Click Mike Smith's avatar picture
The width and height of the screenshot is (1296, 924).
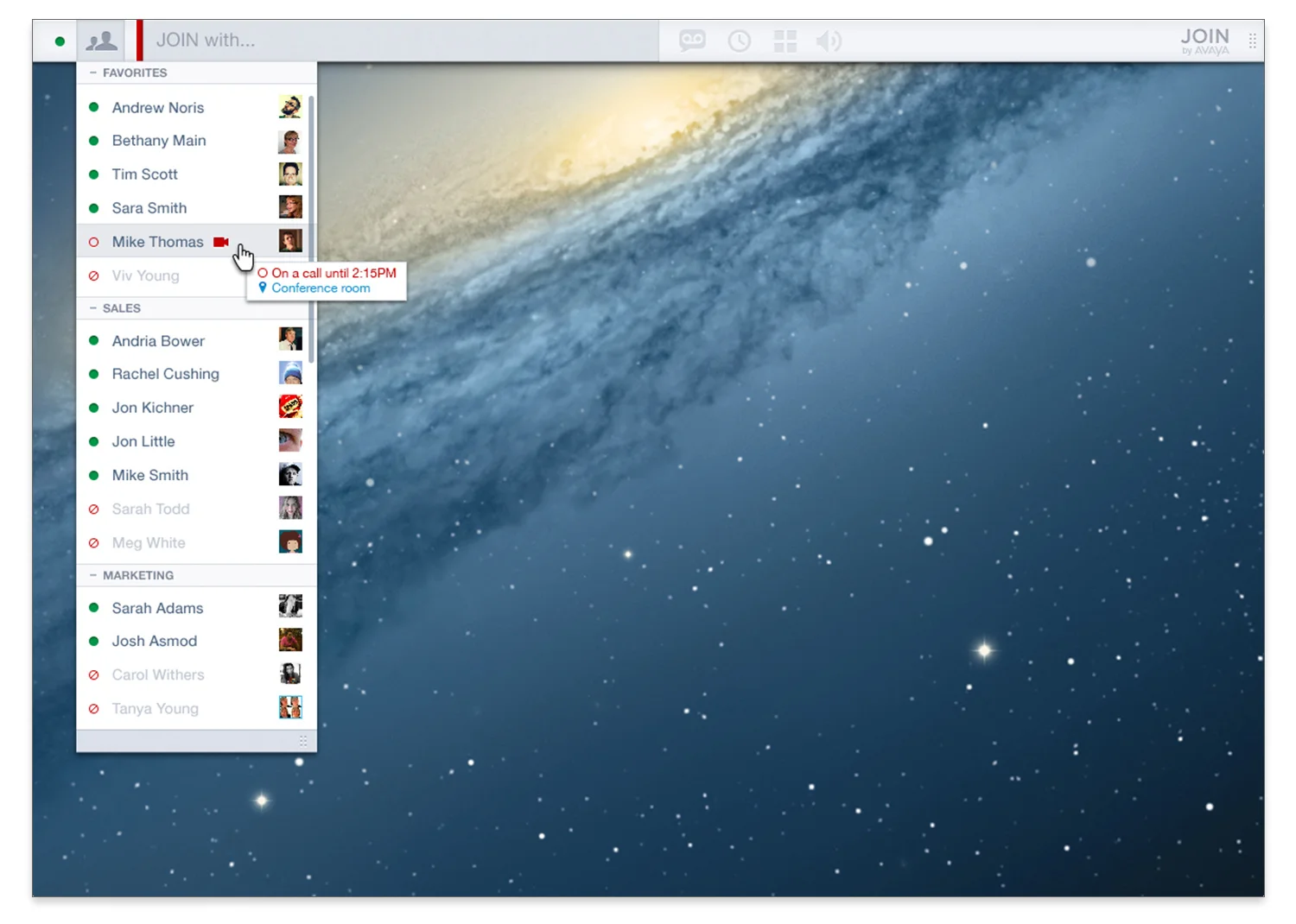tap(290, 474)
